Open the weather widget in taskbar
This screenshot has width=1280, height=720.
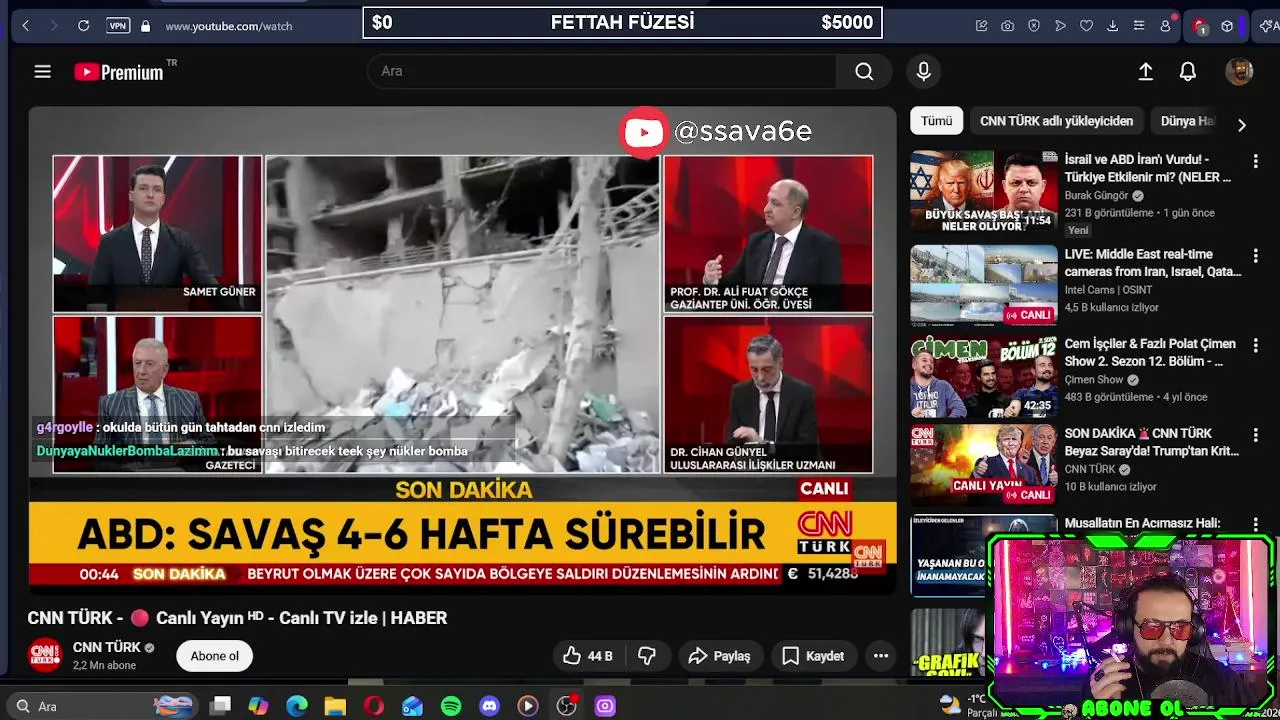pyautogui.click(x=962, y=705)
